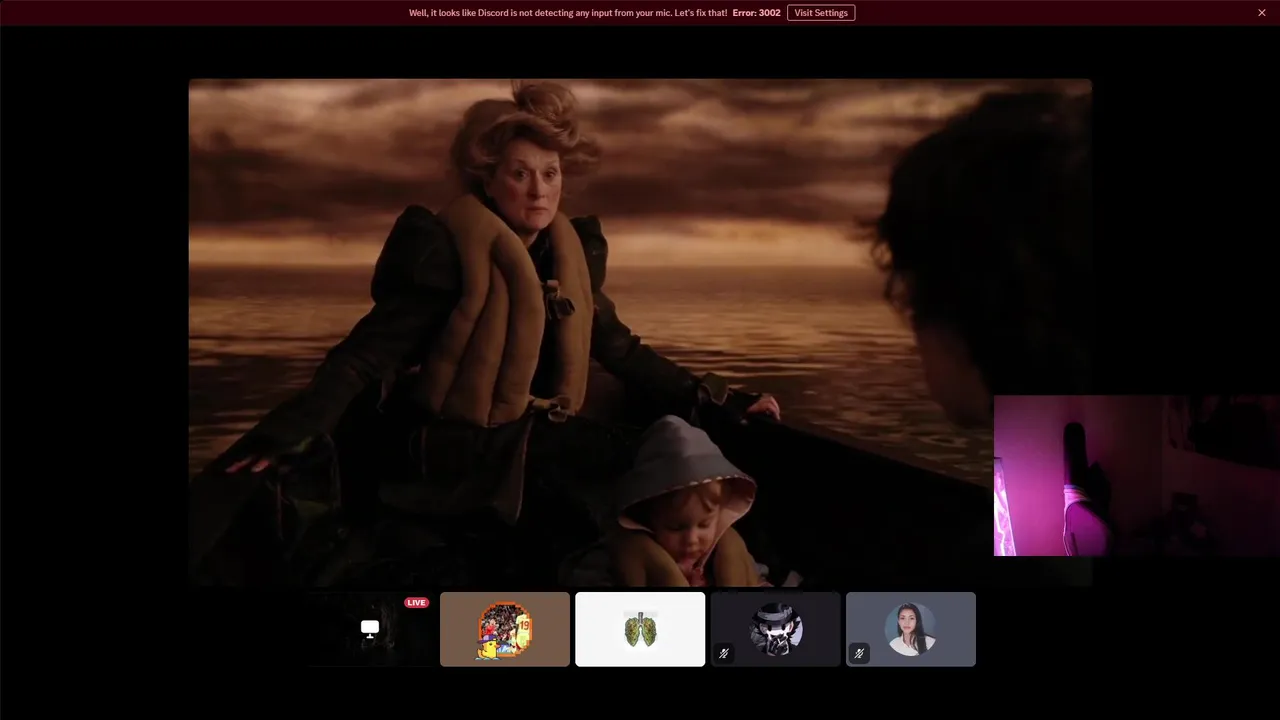Select participant tile with woman portrait avatar
Image resolution: width=1280 pixels, height=720 pixels.
(x=911, y=629)
